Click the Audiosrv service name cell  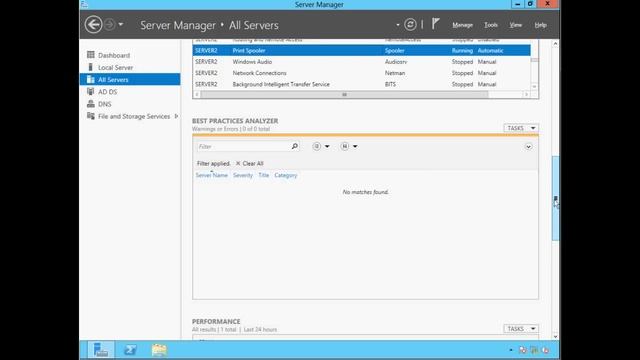tap(396, 62)
